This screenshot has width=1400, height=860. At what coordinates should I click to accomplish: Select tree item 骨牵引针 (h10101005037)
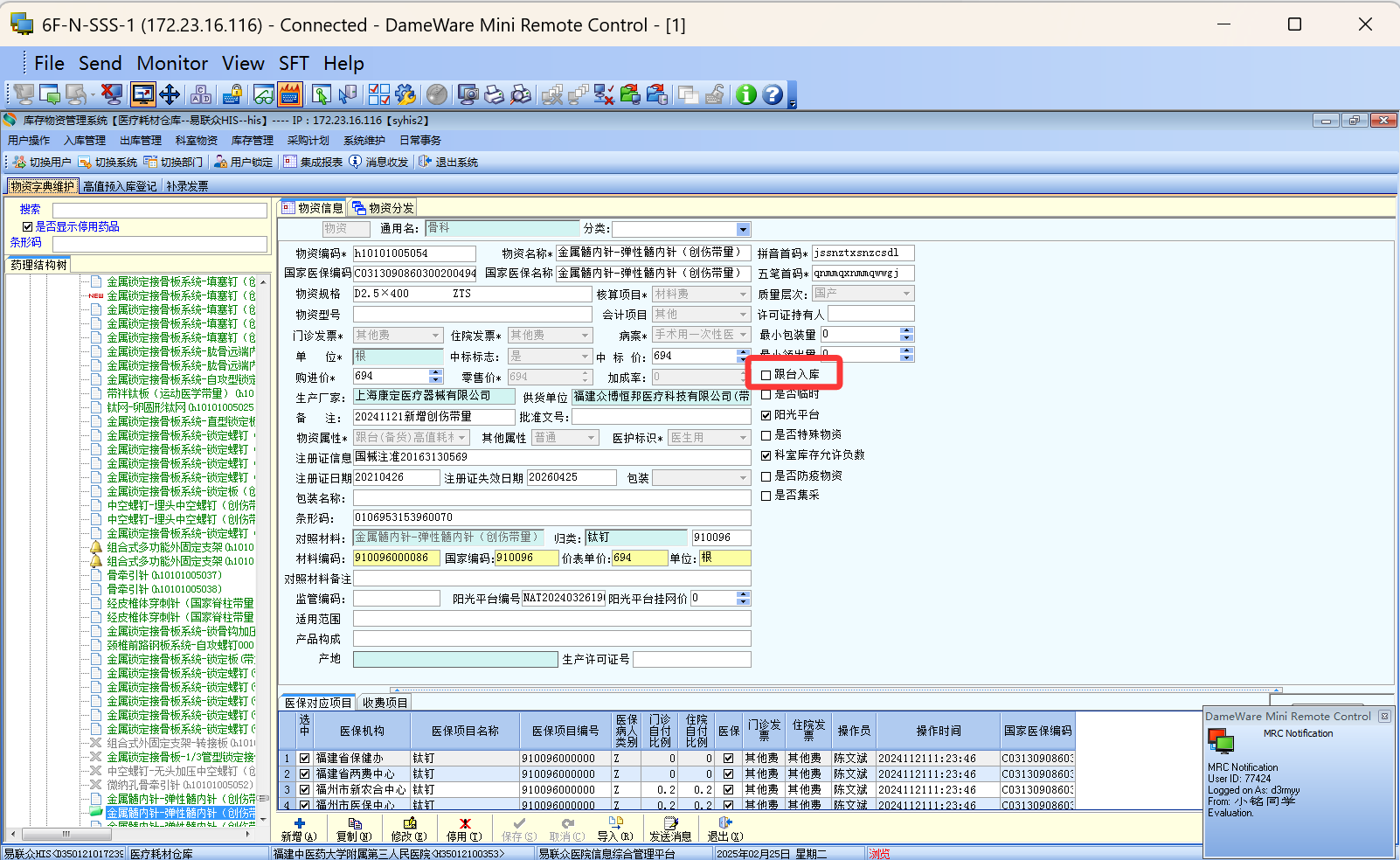coord(164,575)
